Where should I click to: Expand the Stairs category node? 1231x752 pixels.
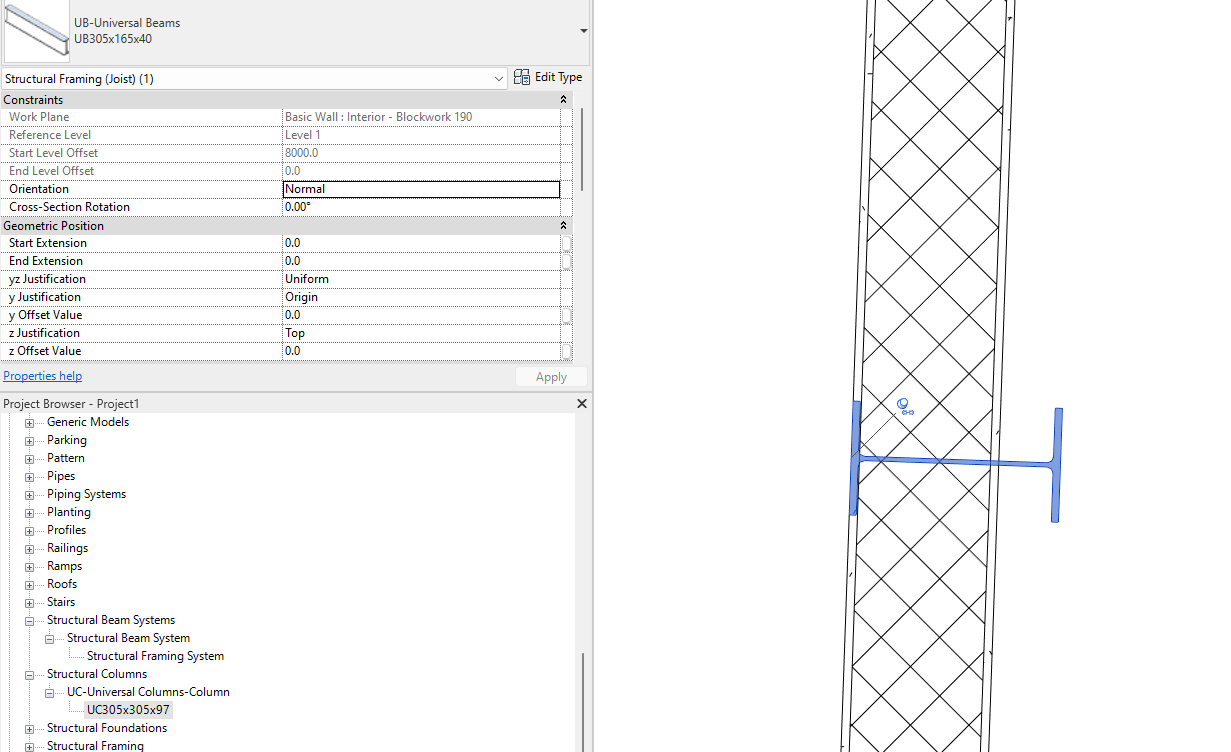coord(28,601)
